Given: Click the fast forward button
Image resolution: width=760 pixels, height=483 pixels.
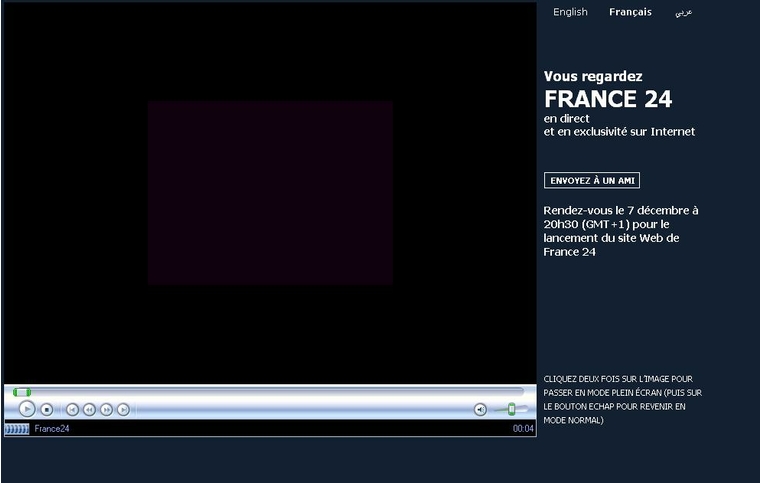Looking at the screenshot, I should [x=106, y=410].
